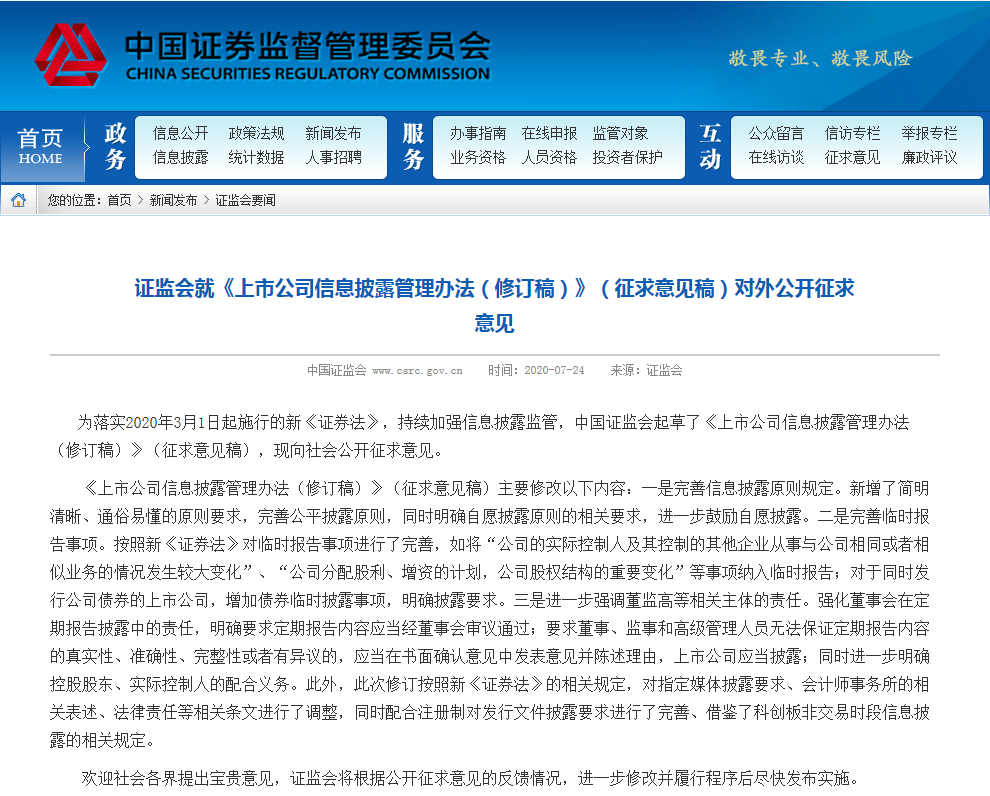Click the 中国证券监督管理委员会 site title
990x796 pixels.
(307, 46)
